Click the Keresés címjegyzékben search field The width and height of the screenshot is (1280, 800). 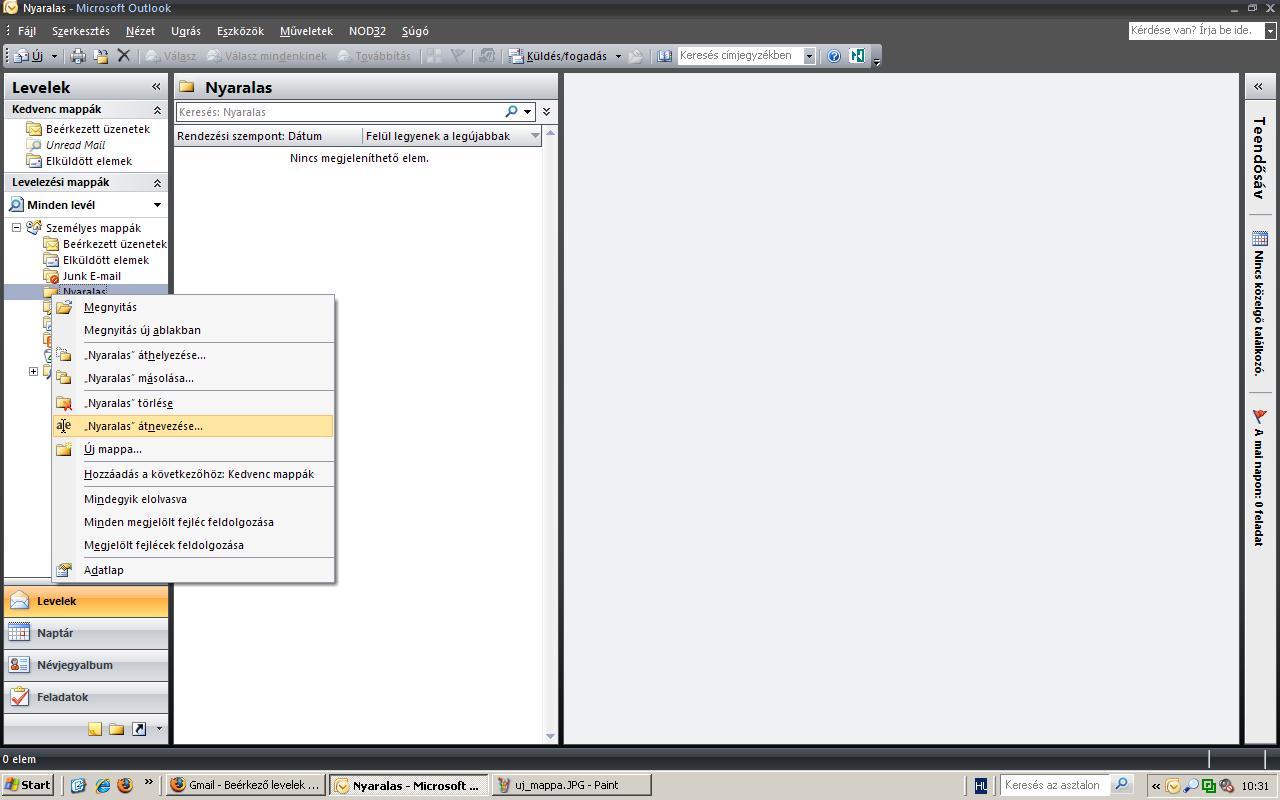740,56
